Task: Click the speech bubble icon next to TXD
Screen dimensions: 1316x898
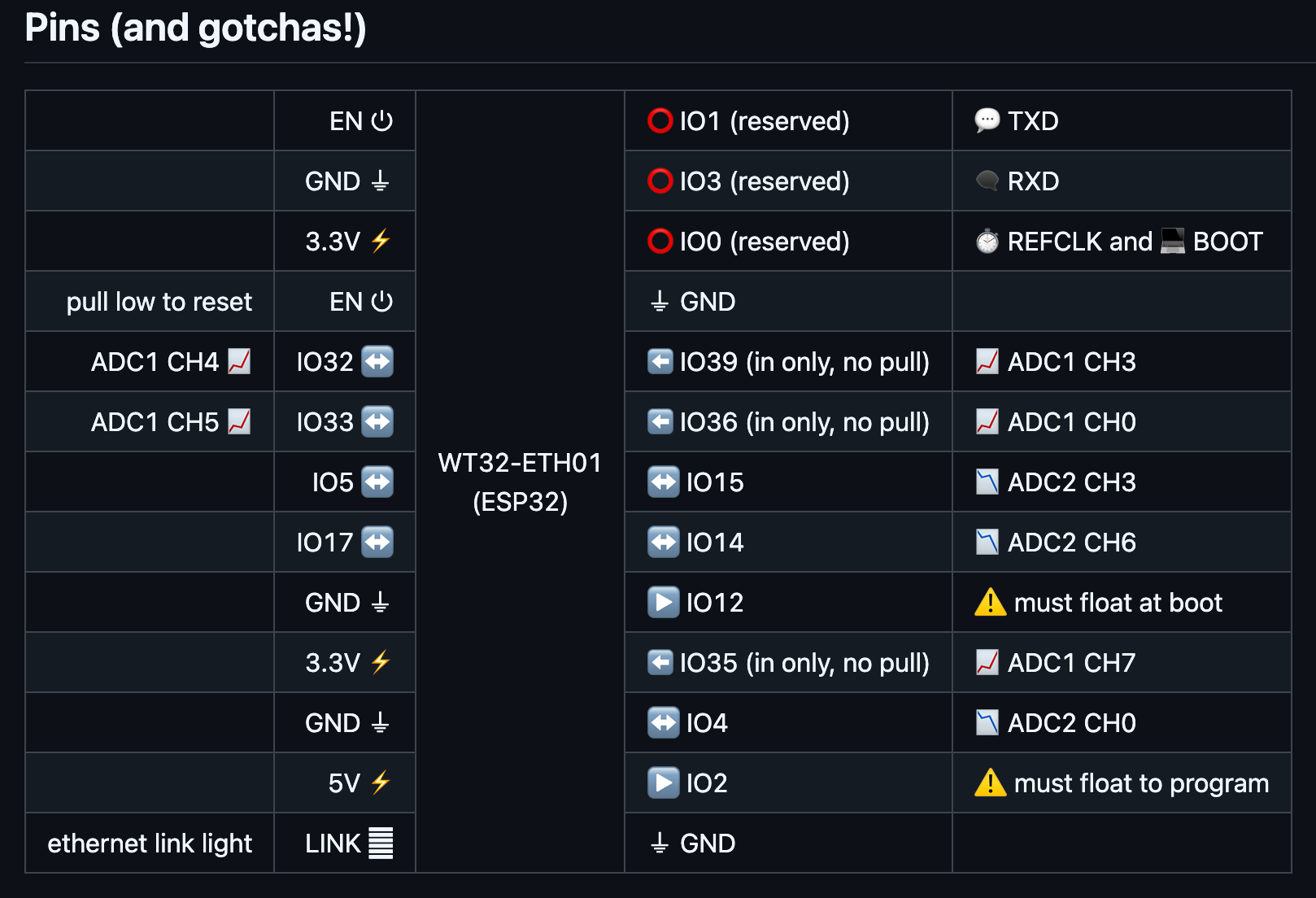Action: tap(987, 120)
